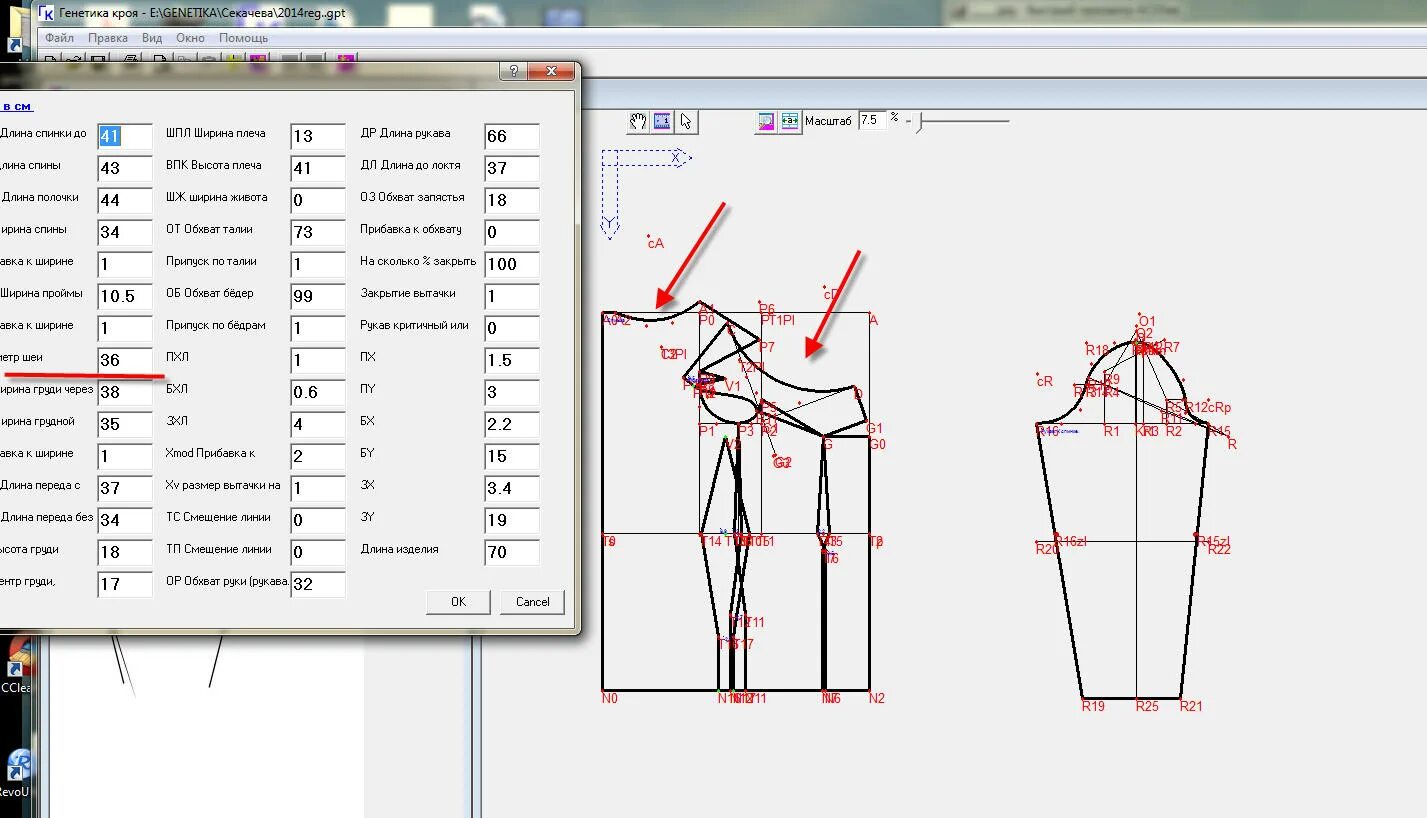This screenshot has width=1427, height=818.
Task: Click the Генетика кроя title bar icon
Action: pos(46,13)
